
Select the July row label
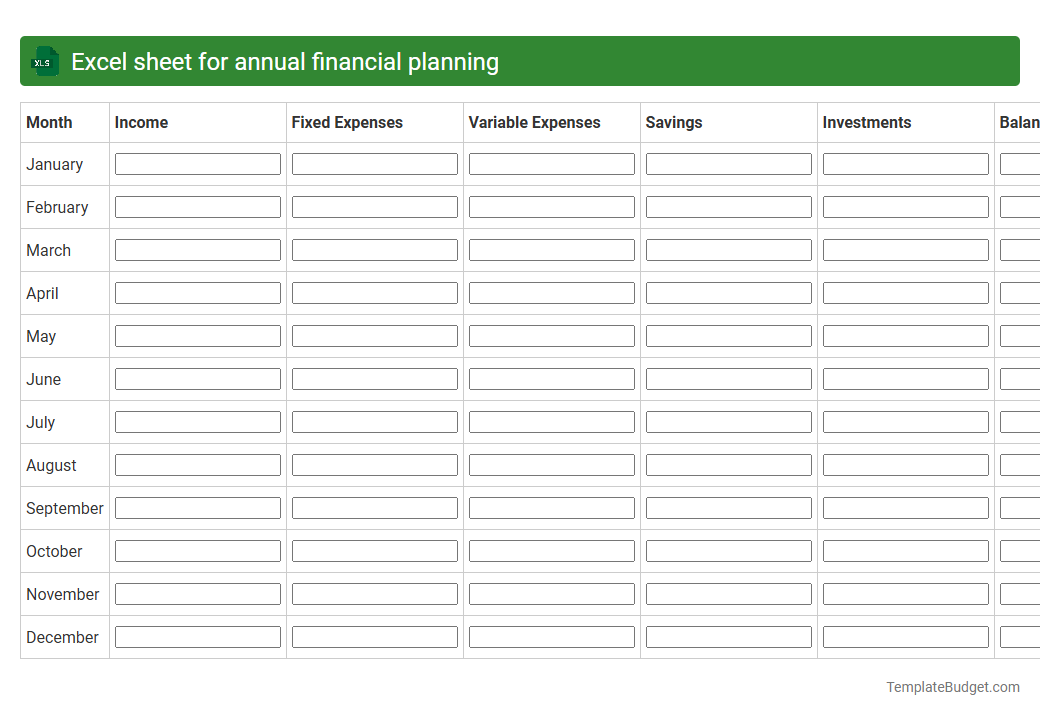(x=40, y=422)
